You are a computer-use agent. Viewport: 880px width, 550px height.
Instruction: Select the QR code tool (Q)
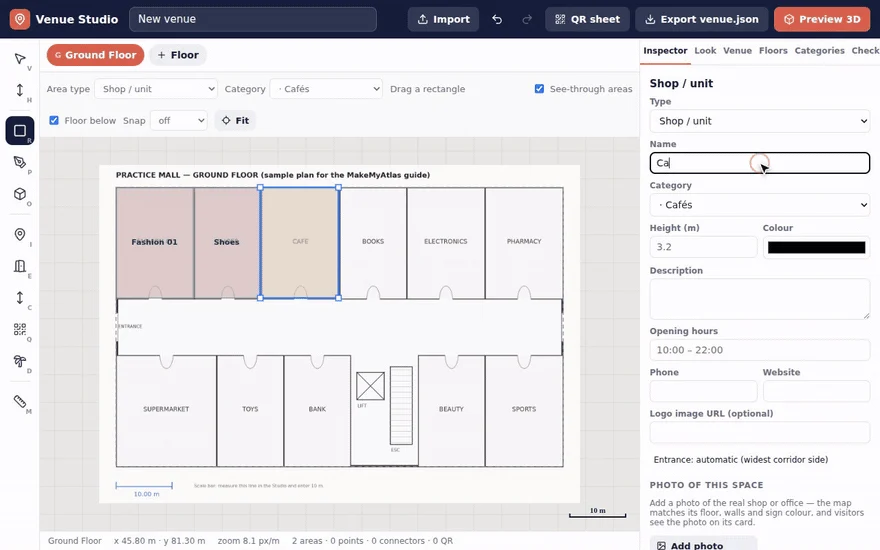click(x=20, y=329)
